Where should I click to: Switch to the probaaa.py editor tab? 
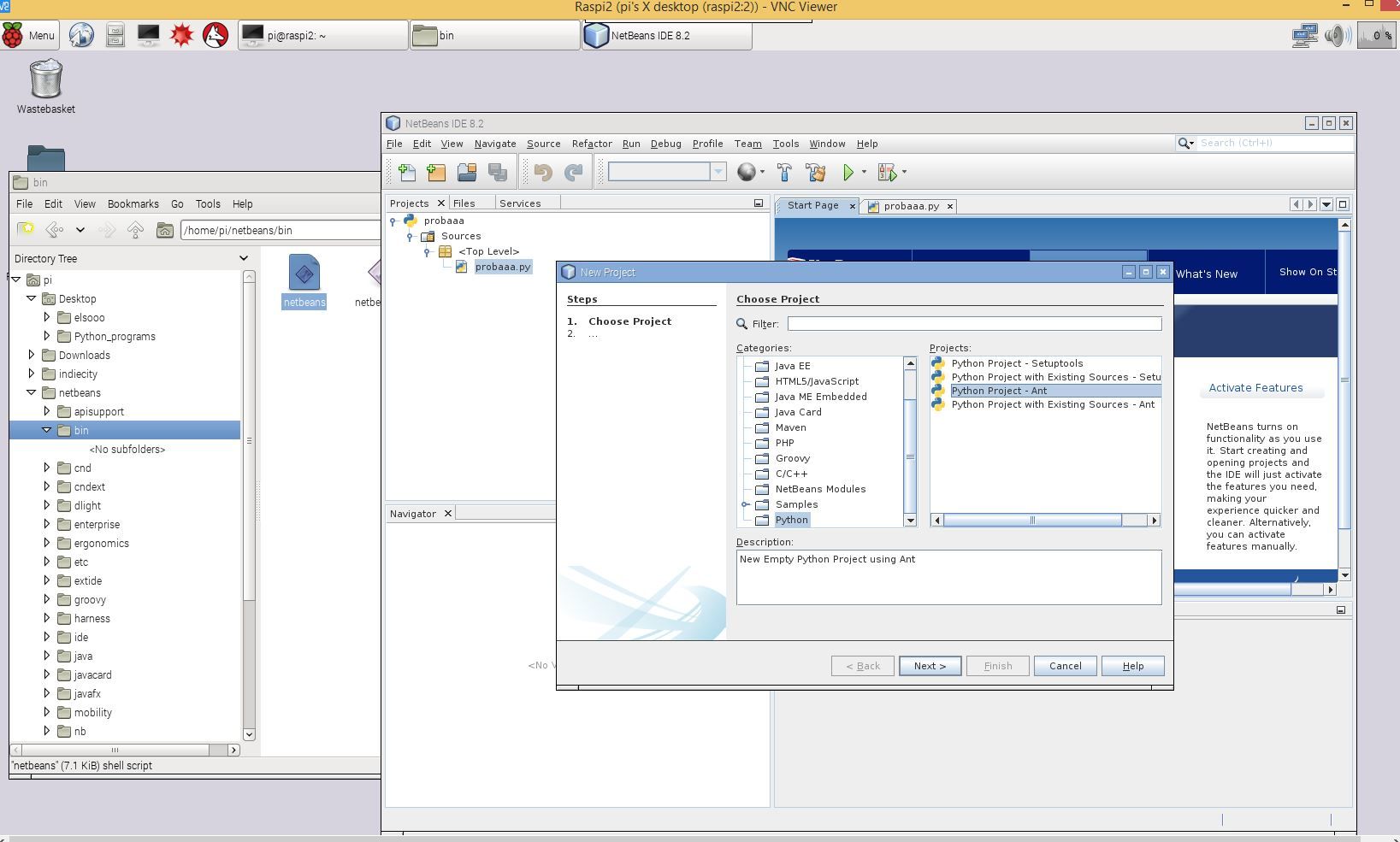[x=911, y=206]
